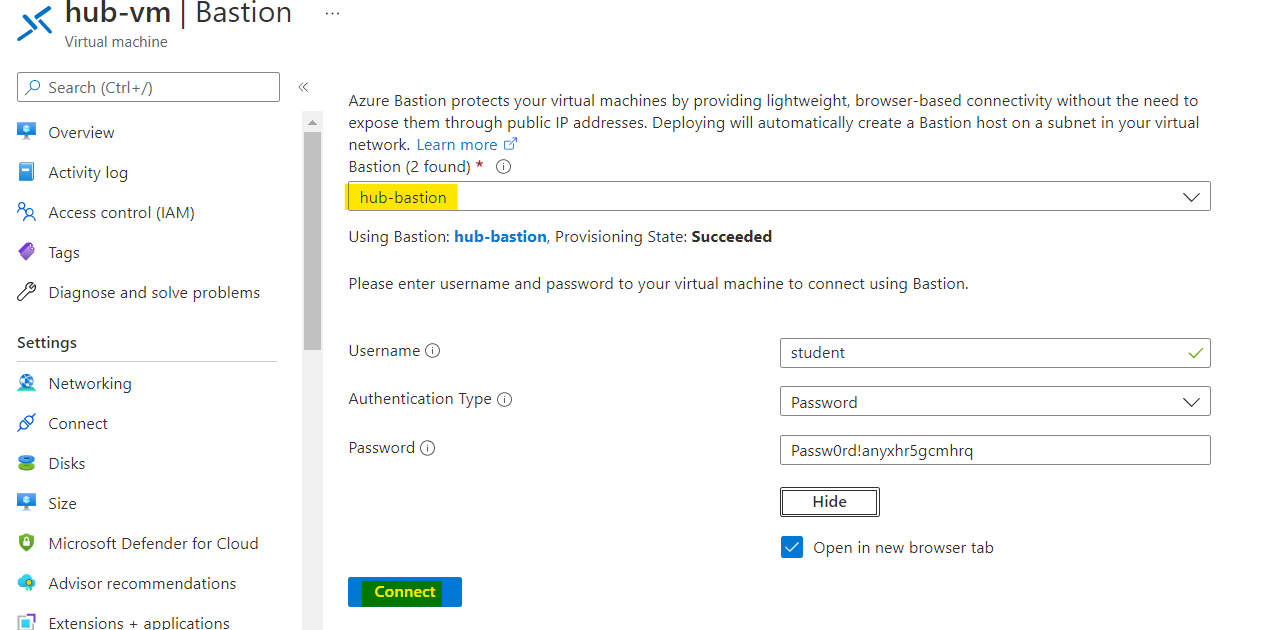Image resolution: width=1262 pixels, height=630 pixels.
Task: Open the Size menu item
Action: pyautogui.click(x=62, y=503)
